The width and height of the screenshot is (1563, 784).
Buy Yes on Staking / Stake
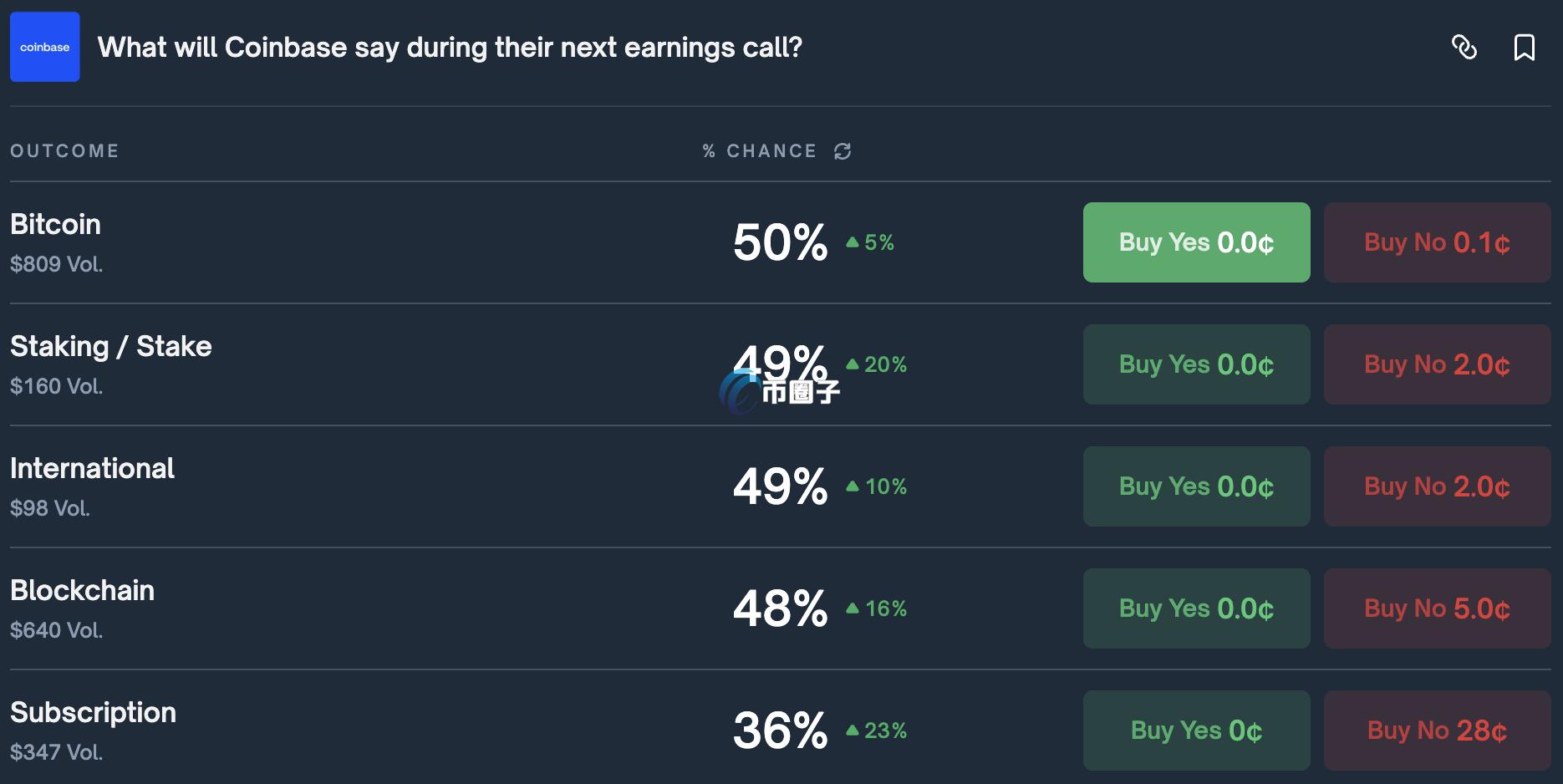[1196, 364]
